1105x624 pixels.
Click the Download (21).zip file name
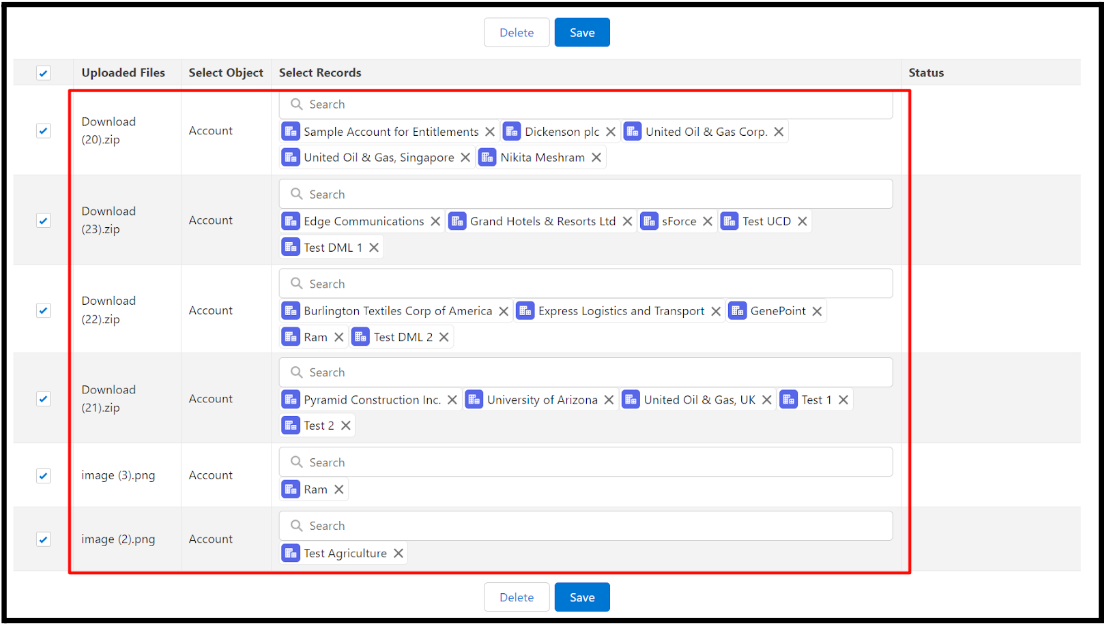tap(109, 398)
